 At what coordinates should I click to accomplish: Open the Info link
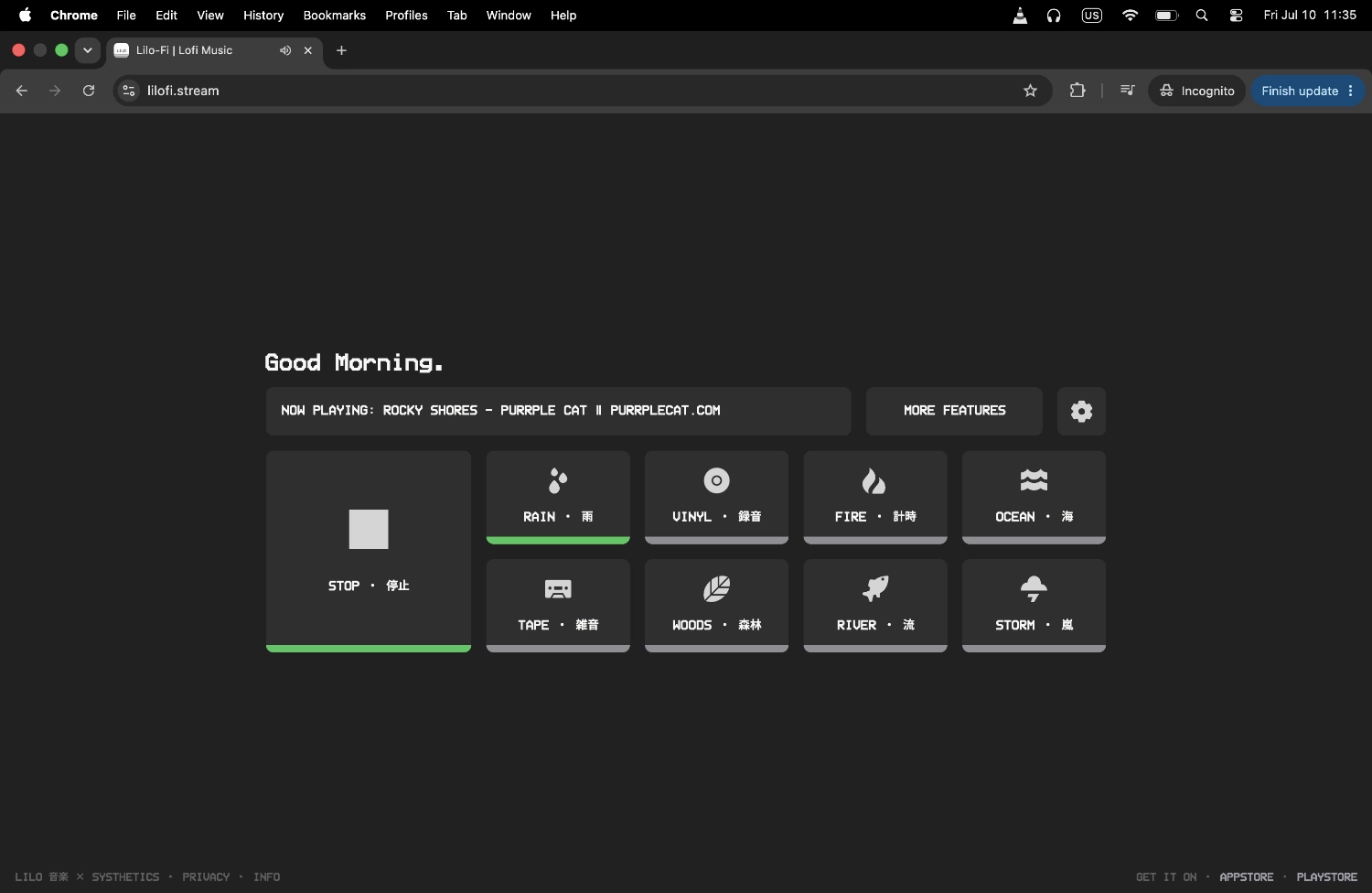tap(266, 877)
